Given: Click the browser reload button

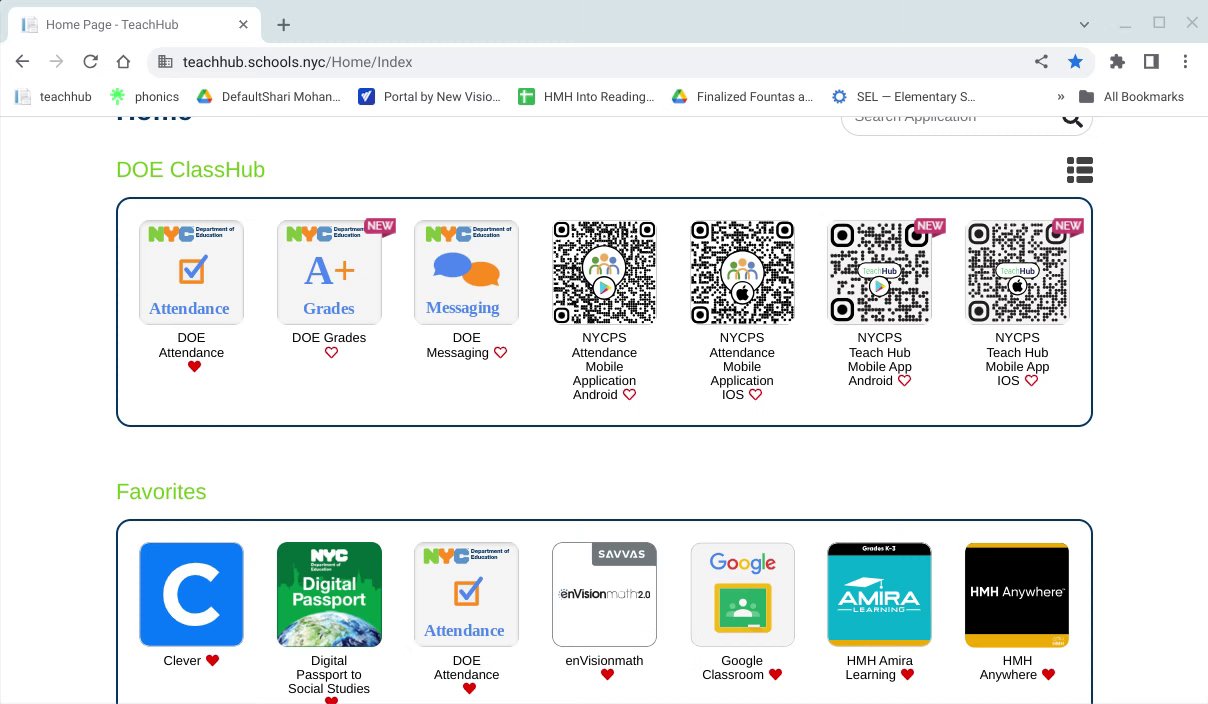Looking at the screenshot, I should tap(90, 62).
